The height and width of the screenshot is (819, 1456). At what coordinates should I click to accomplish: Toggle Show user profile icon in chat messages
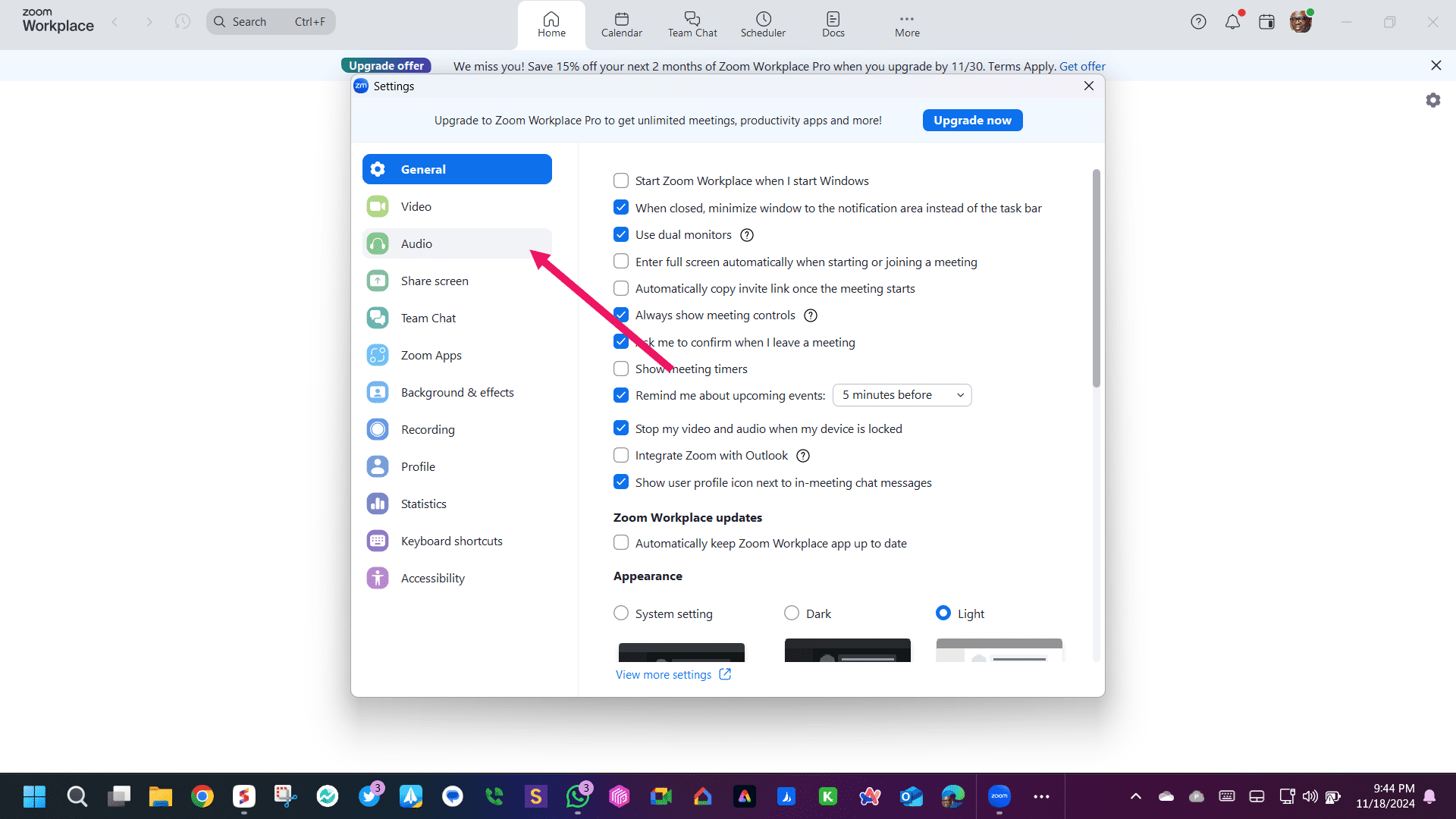pos(621,482)
